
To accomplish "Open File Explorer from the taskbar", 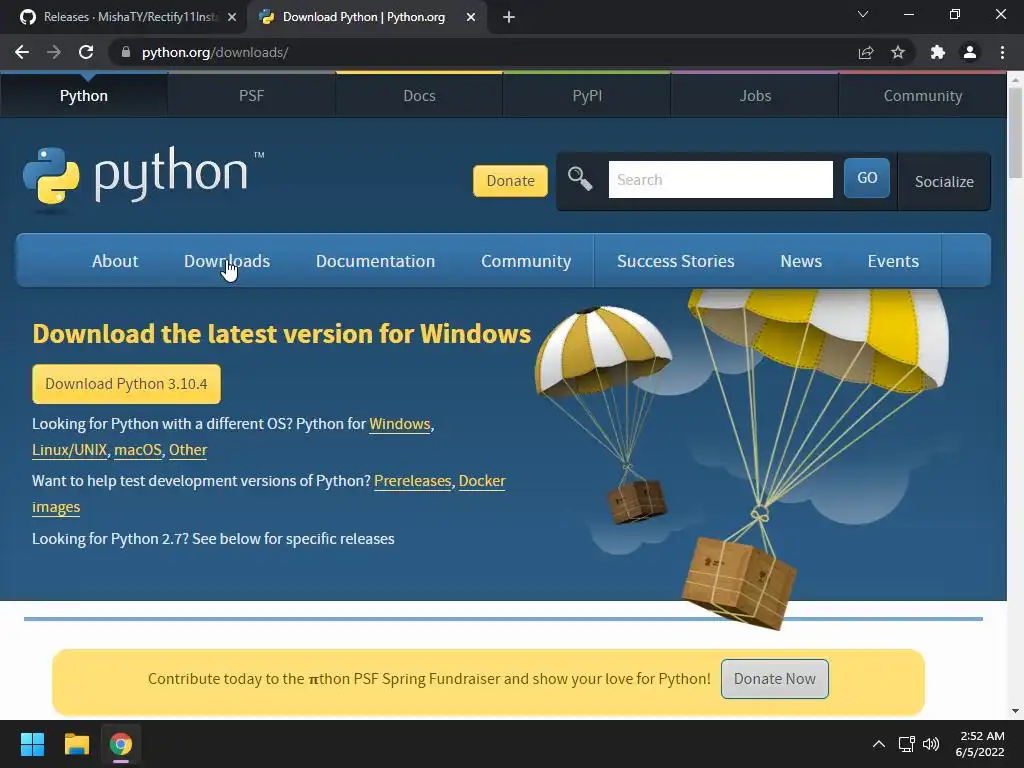I will pyautogui.click(x=76, y=744).
